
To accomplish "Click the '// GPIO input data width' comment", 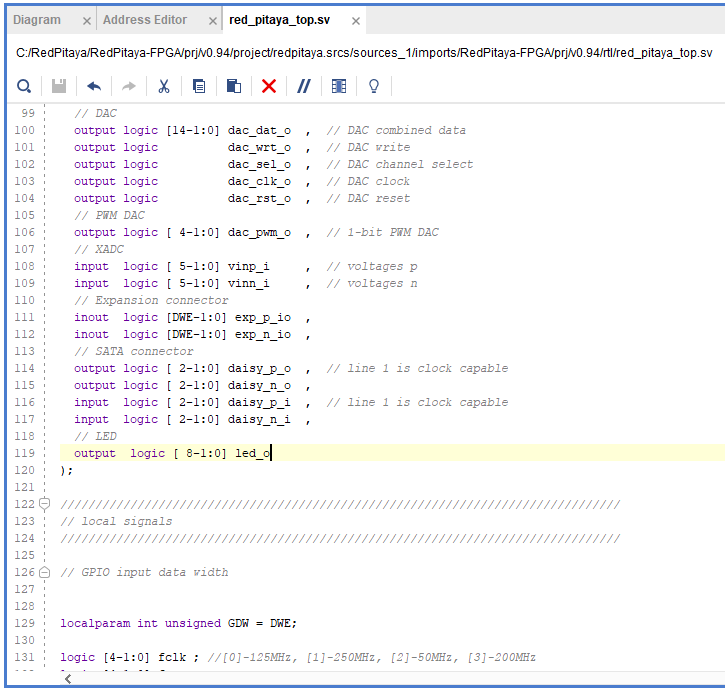I will pyautogui.click(x=144, y=572).
